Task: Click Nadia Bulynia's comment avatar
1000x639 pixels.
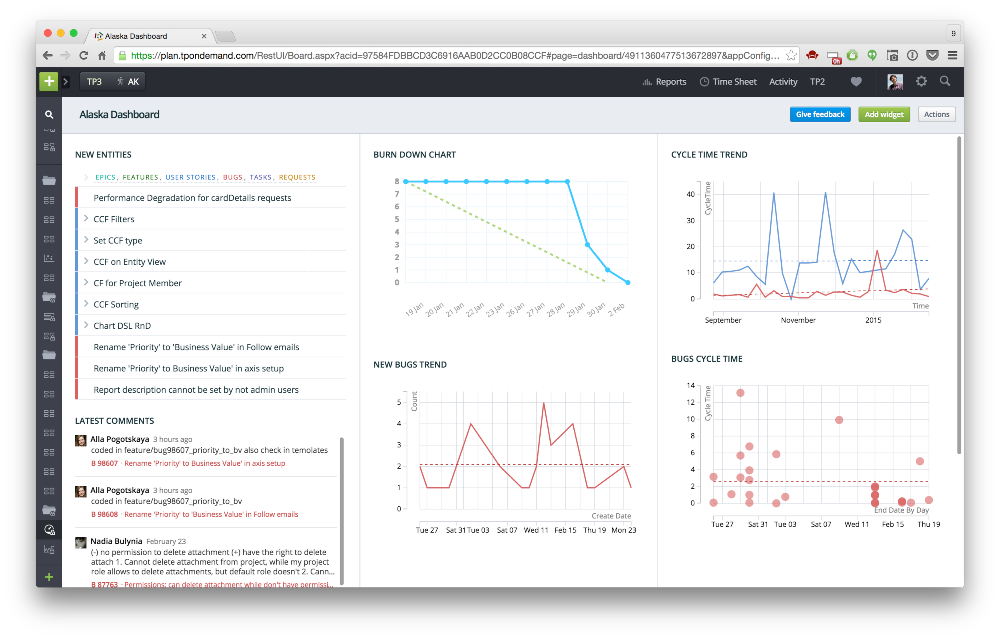Action: click(x=81, y=543)
